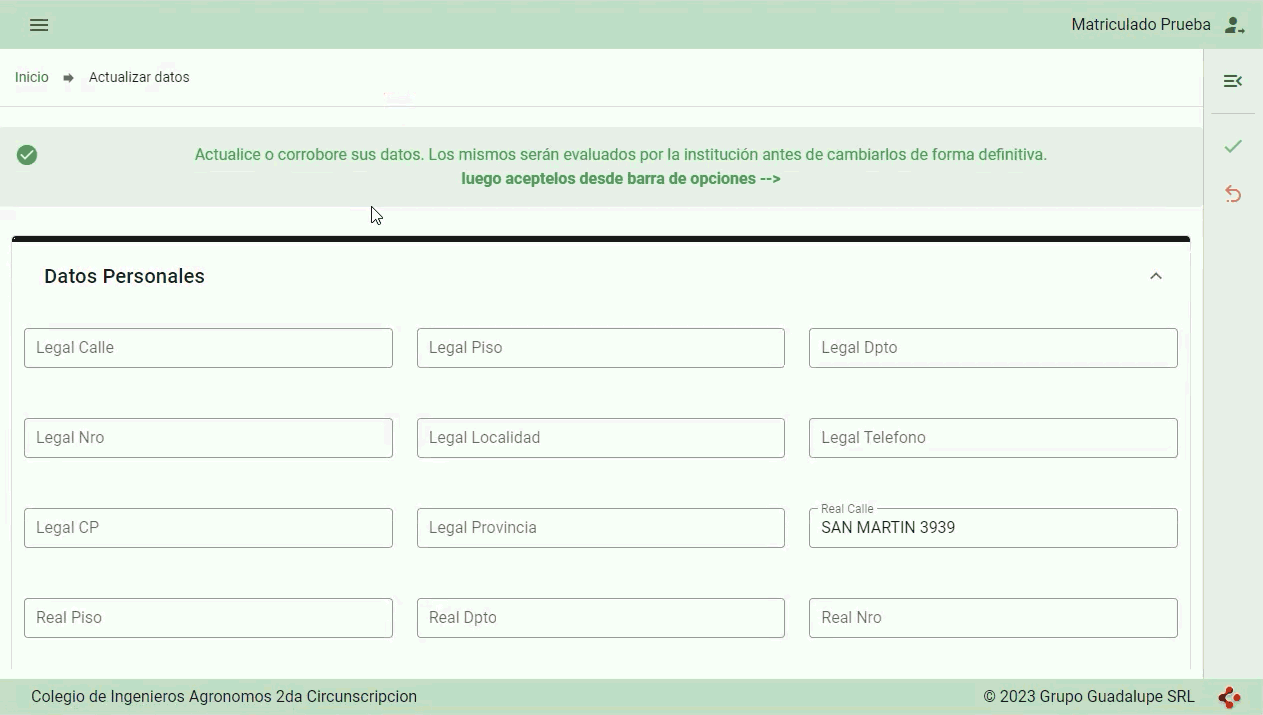1263x715 pixels.
Task: Focus the Legal Provincia field
Action: point(601,528)
